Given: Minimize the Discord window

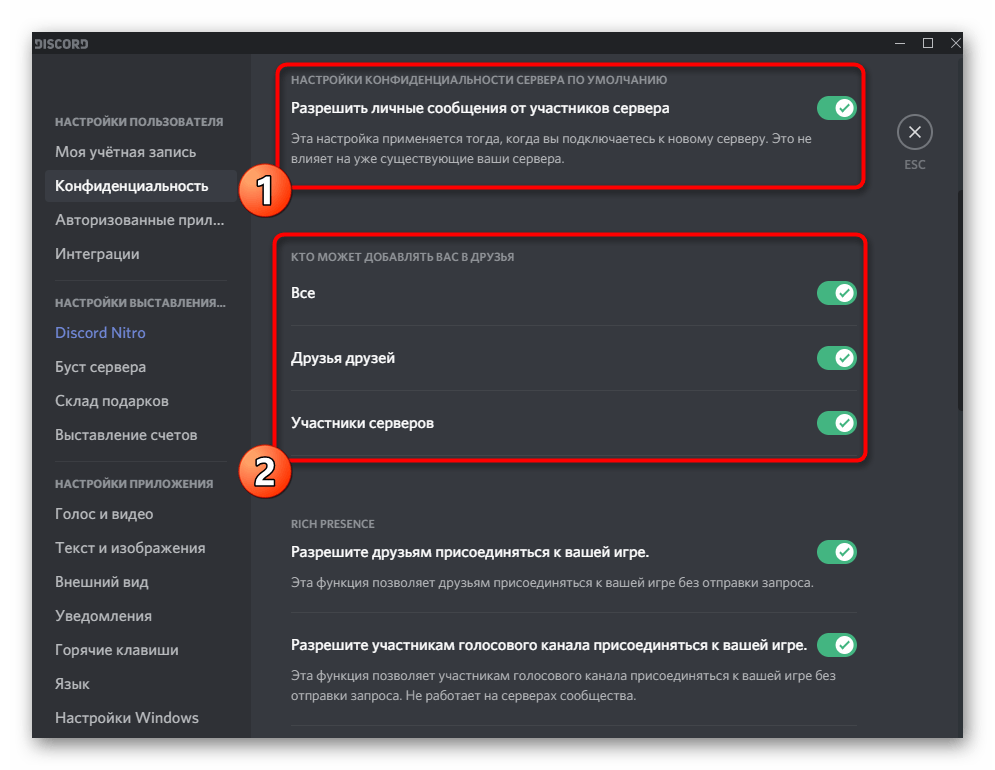Looking at the screenshot, I should coord(898,43).
